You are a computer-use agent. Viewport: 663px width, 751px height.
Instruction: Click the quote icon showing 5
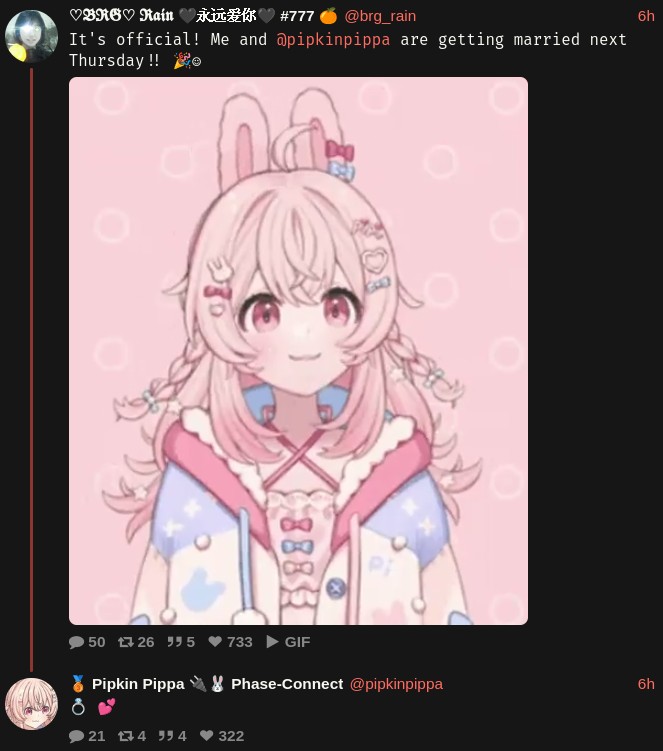click(x=174, y=642)
